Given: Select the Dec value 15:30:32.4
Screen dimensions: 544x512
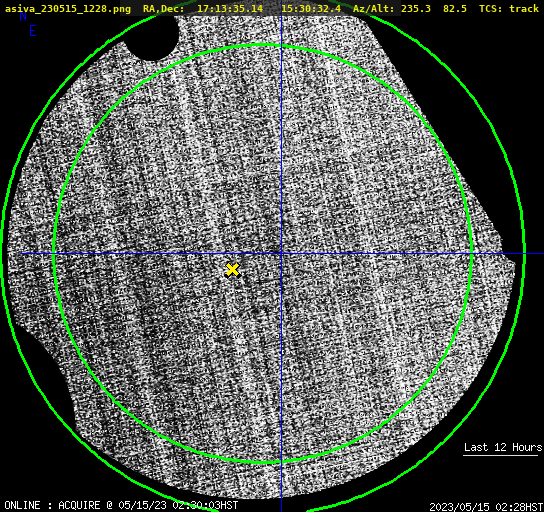Looking at the screenshot, I should (311, 9).
